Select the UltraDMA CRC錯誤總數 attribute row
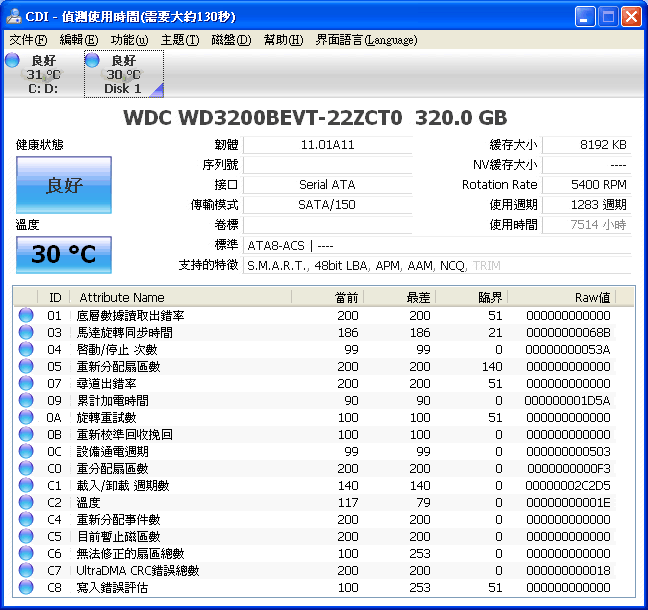This screenshot has width=648, height=610. click(x=315, y=570)
